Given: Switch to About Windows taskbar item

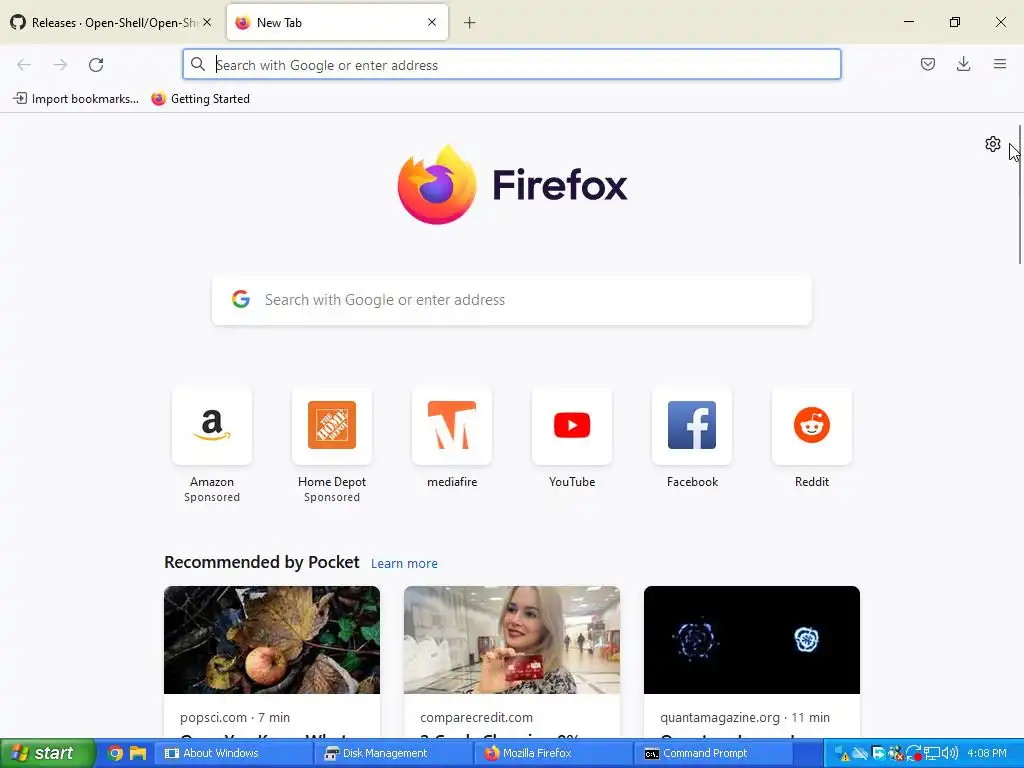Looking at the screenshot, I should 233,754.
